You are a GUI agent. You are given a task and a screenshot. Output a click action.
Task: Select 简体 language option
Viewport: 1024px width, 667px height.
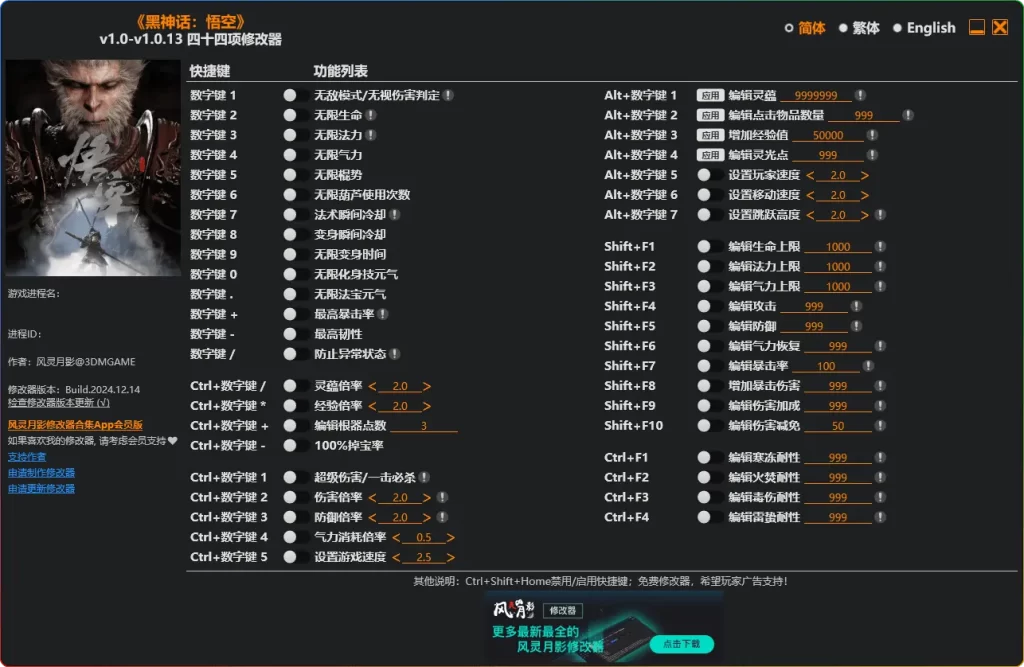click(805, 28)
